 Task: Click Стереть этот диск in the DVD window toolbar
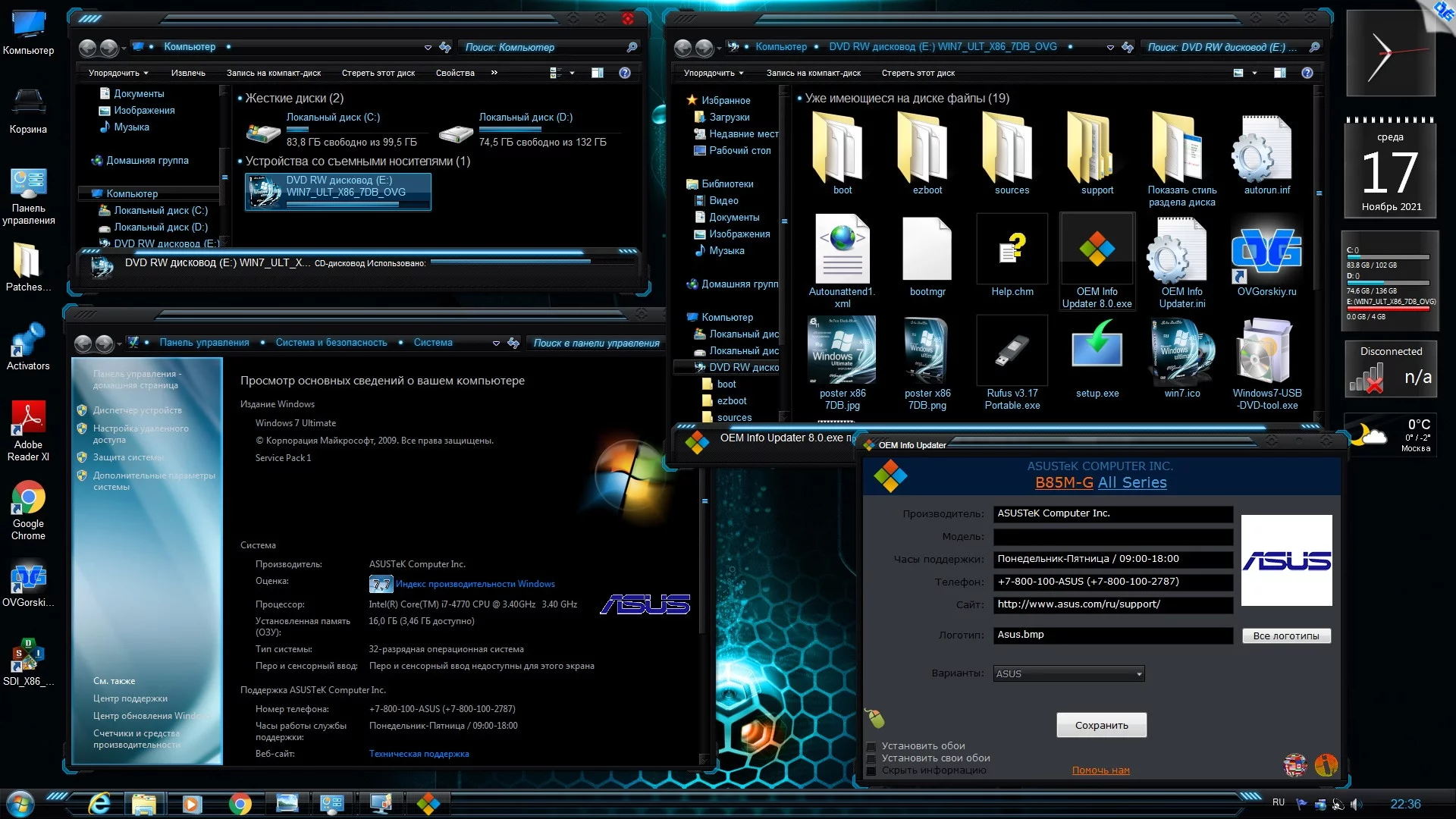[918, 73]
